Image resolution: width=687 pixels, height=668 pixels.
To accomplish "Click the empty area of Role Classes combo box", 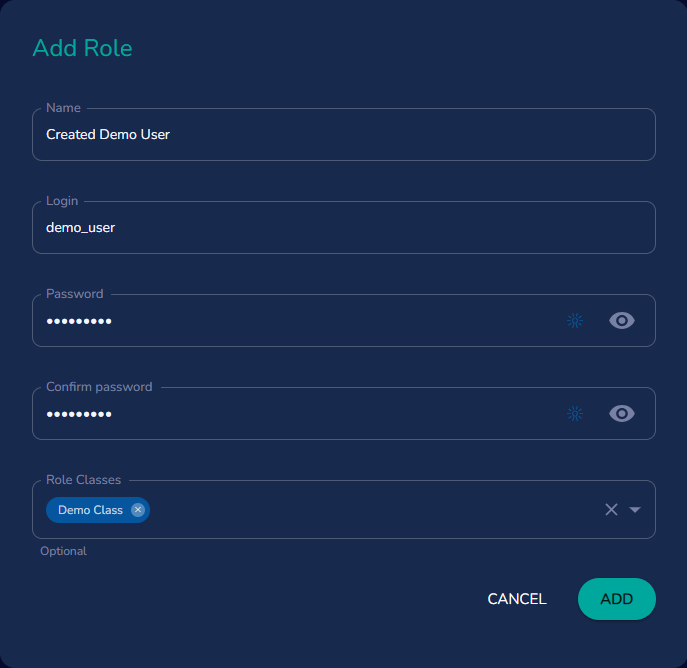I will (370, 510).
